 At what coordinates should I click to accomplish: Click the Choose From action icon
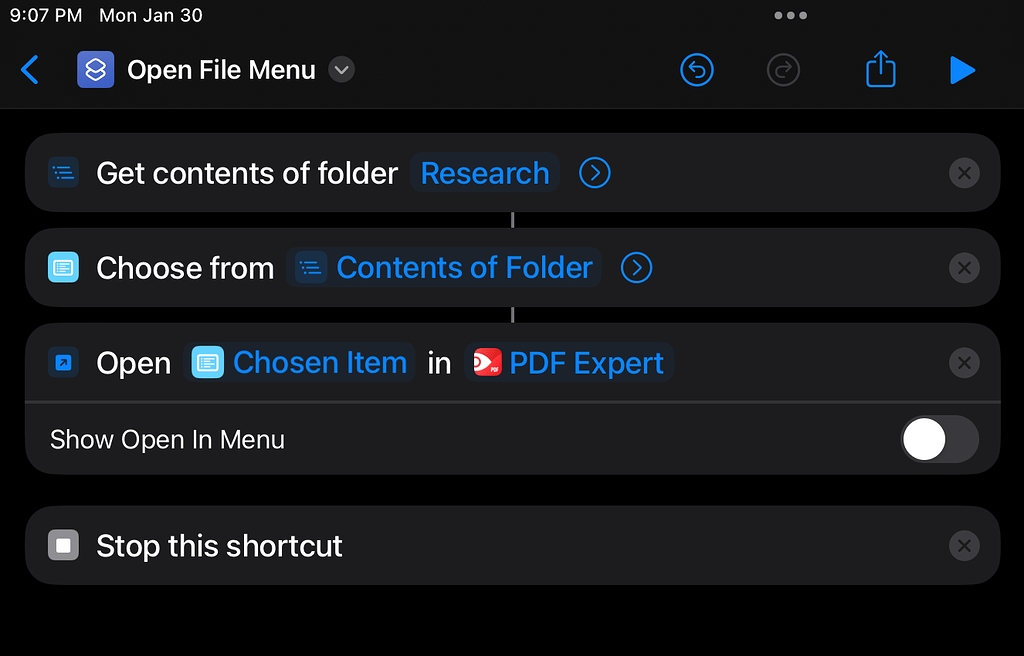(62, 267)
